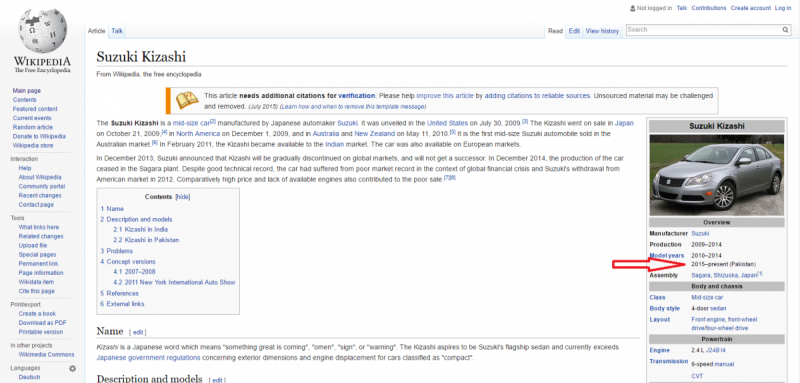Jump to References section
800x383 pixels.
point(119,294)
